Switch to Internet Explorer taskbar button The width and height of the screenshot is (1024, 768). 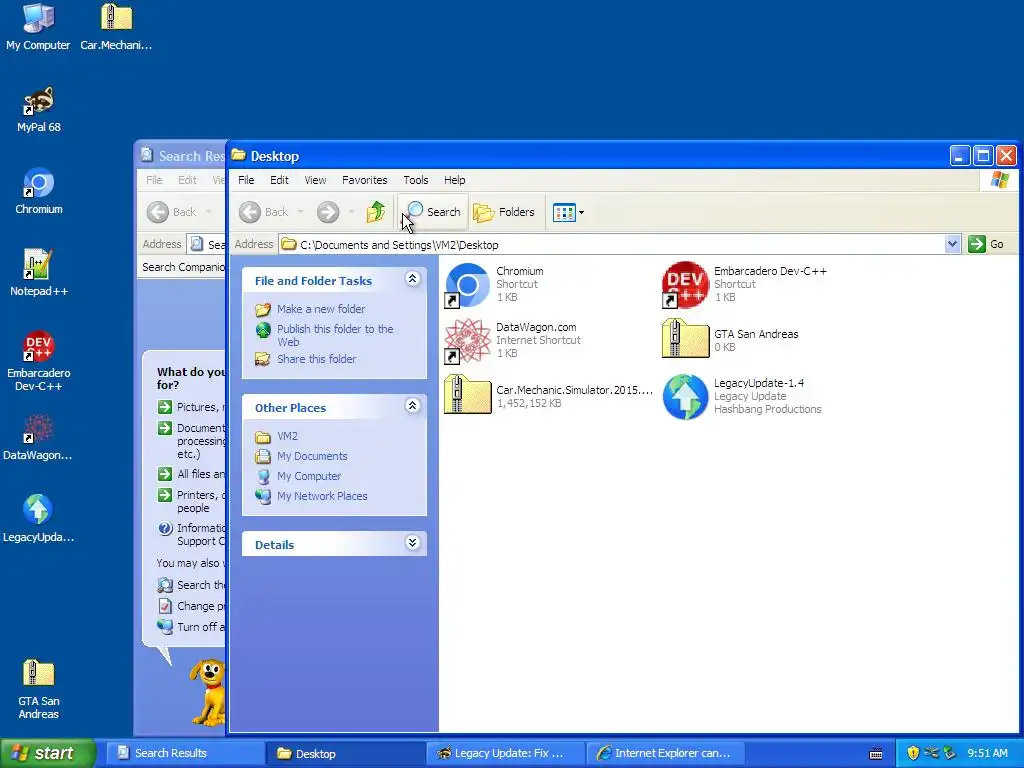tap(666, 753)
